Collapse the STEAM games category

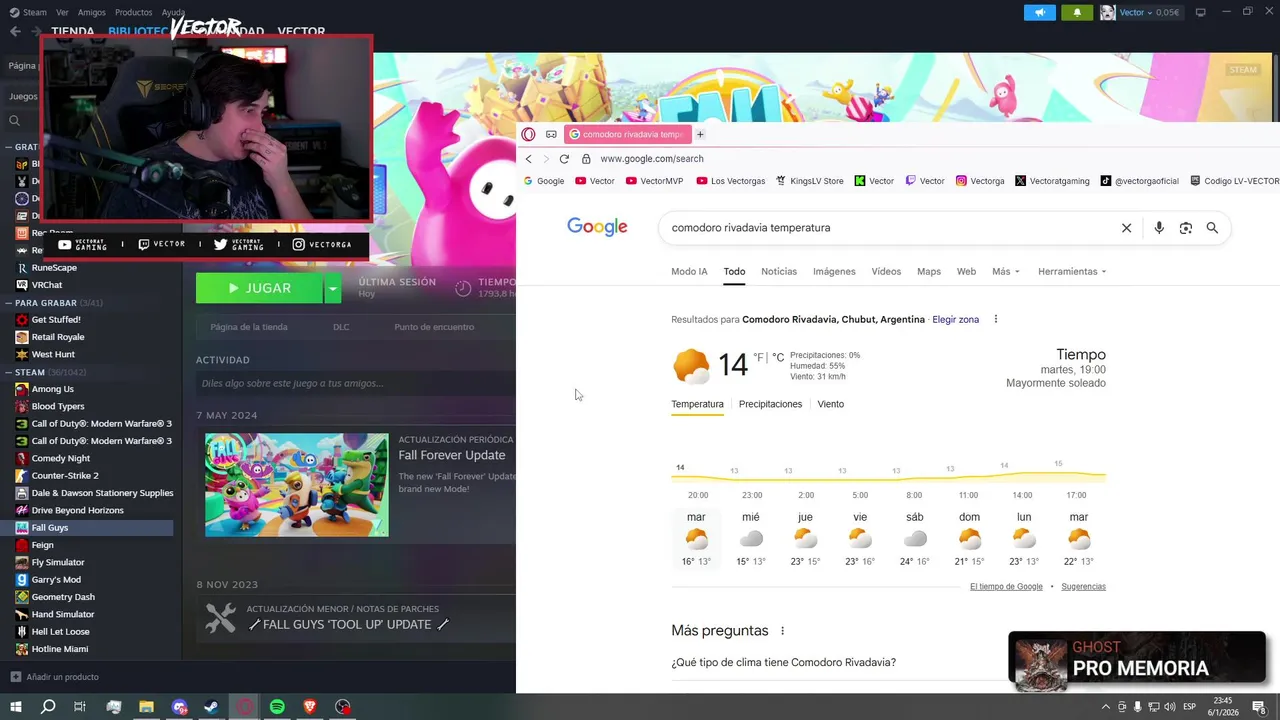tap(9, 372)
